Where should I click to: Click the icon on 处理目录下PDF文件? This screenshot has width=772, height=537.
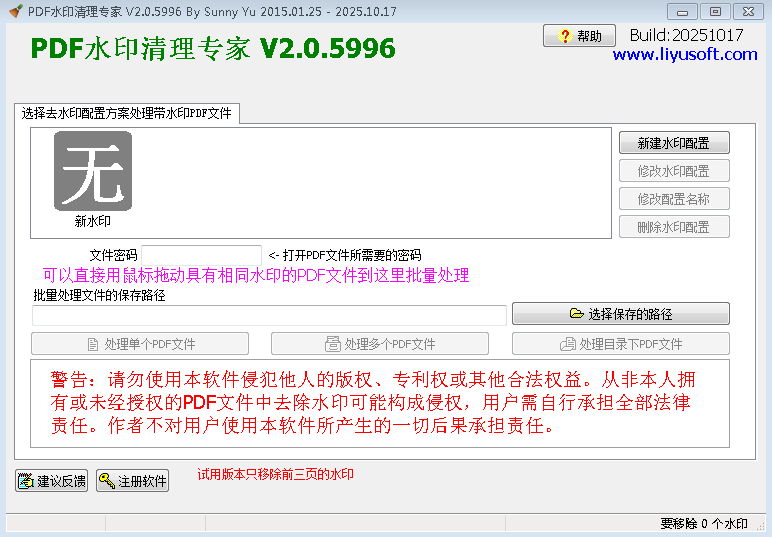(x=568, y=344)
